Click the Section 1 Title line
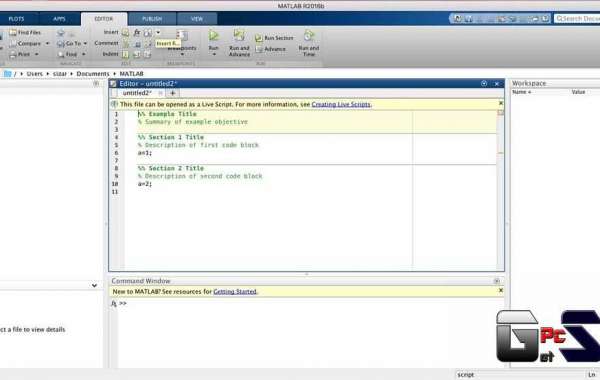 (x=171, y=137)
